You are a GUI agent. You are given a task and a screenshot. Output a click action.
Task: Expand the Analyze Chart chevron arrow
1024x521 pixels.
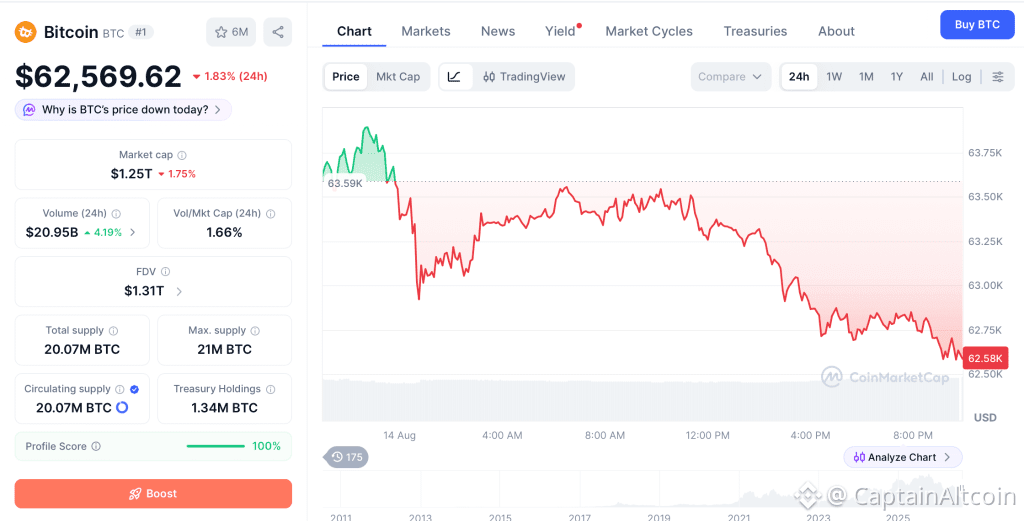(948, 458)
